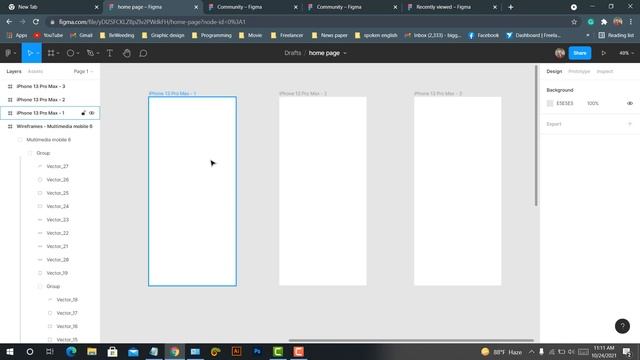Image resolution: width=640 pixels, height=360 pixels.
Task: Select the Multimedia mobile 6 layer
Action: point(50,140)
